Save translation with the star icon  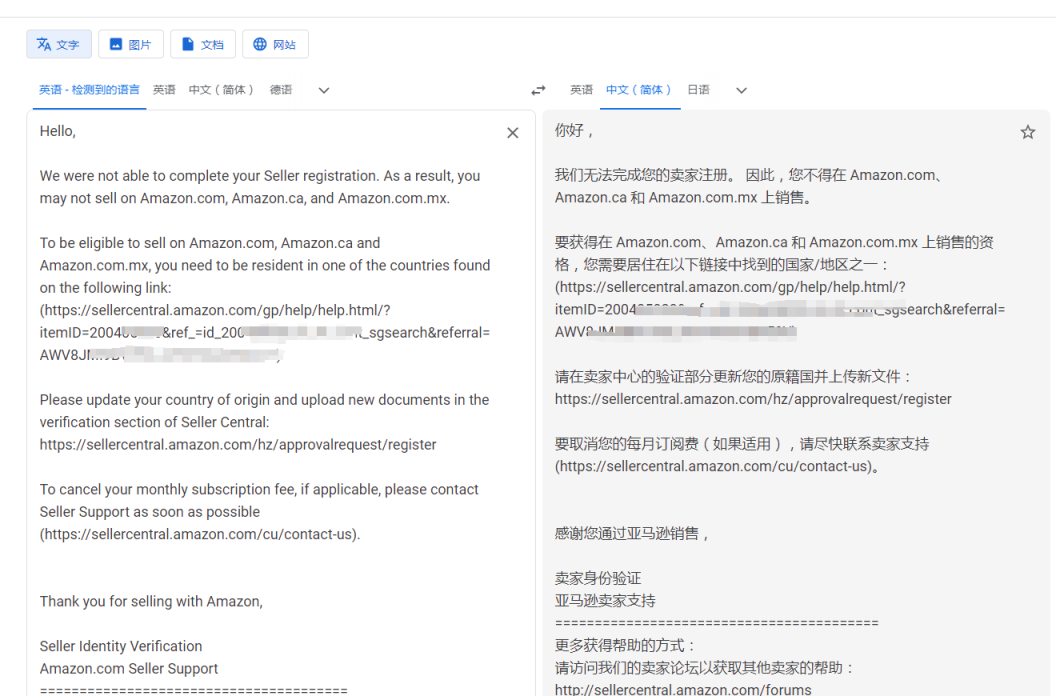tap(1028, 132)
